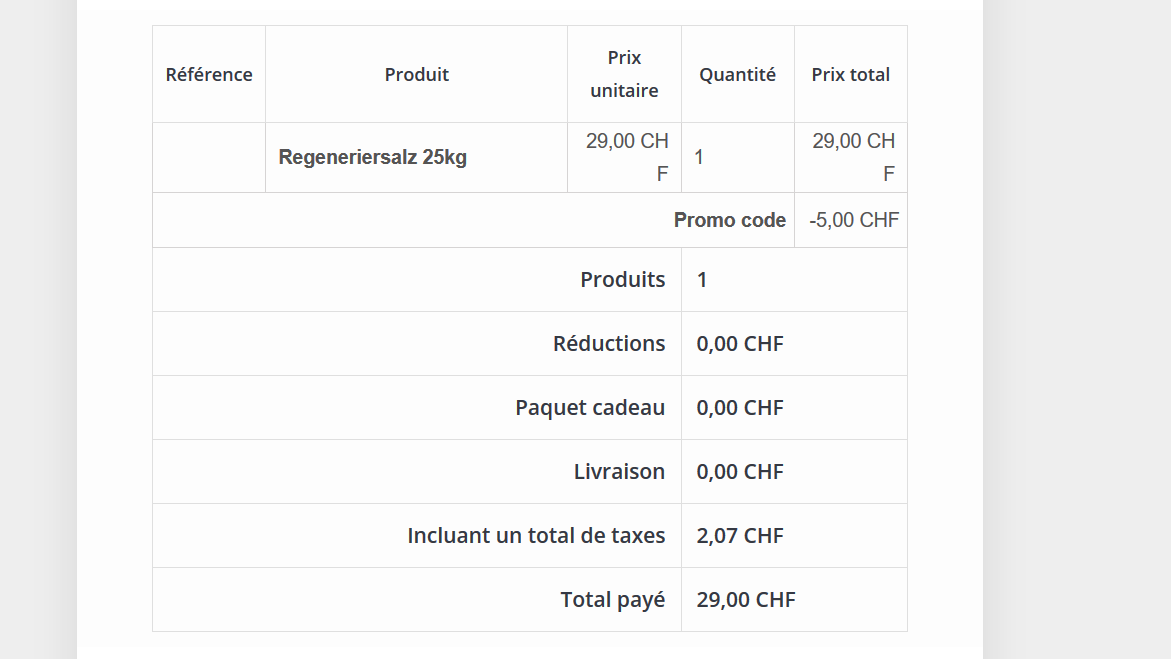The height and width of the screenshot is (659, 1171).
Task: Click the Réductions row label
Action: pos(609,344)
